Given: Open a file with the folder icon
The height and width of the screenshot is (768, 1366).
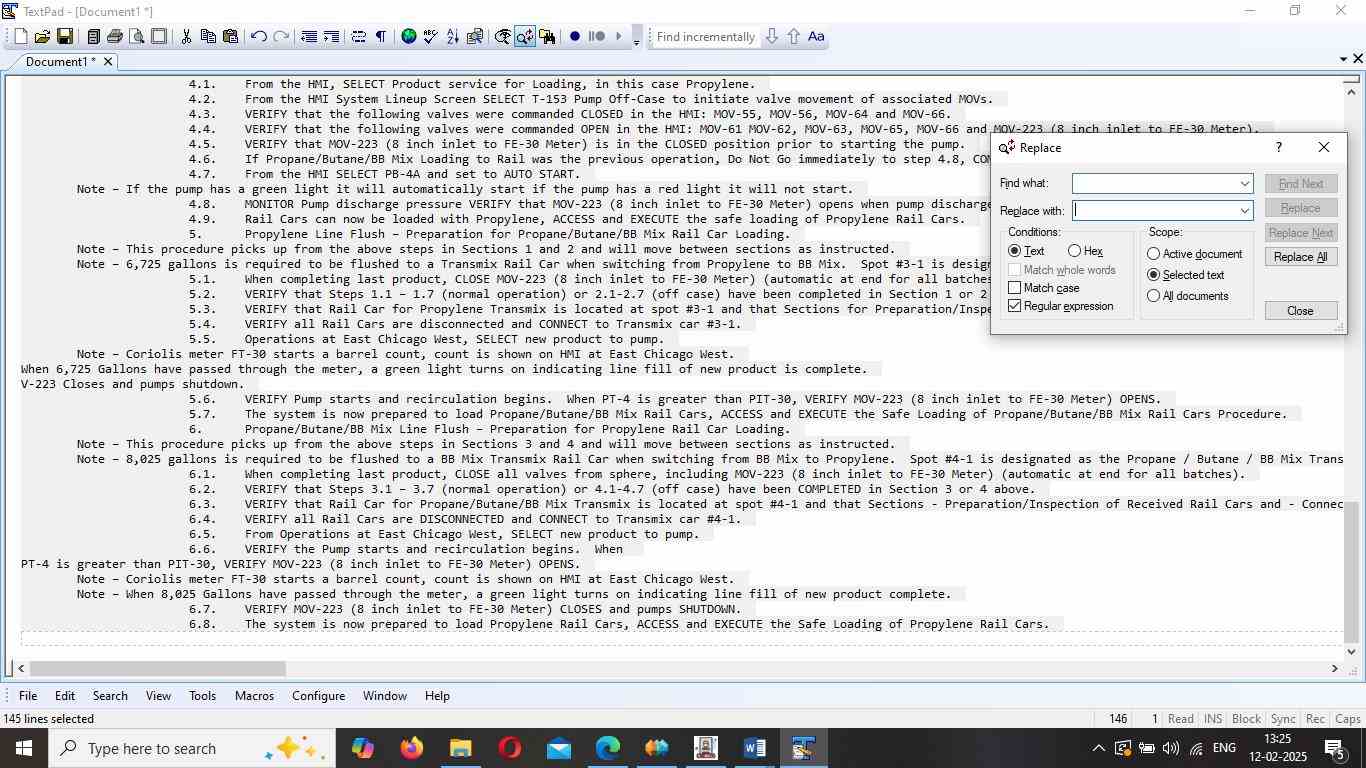Looking at the screenshot, I should click(x=42, y=37).
